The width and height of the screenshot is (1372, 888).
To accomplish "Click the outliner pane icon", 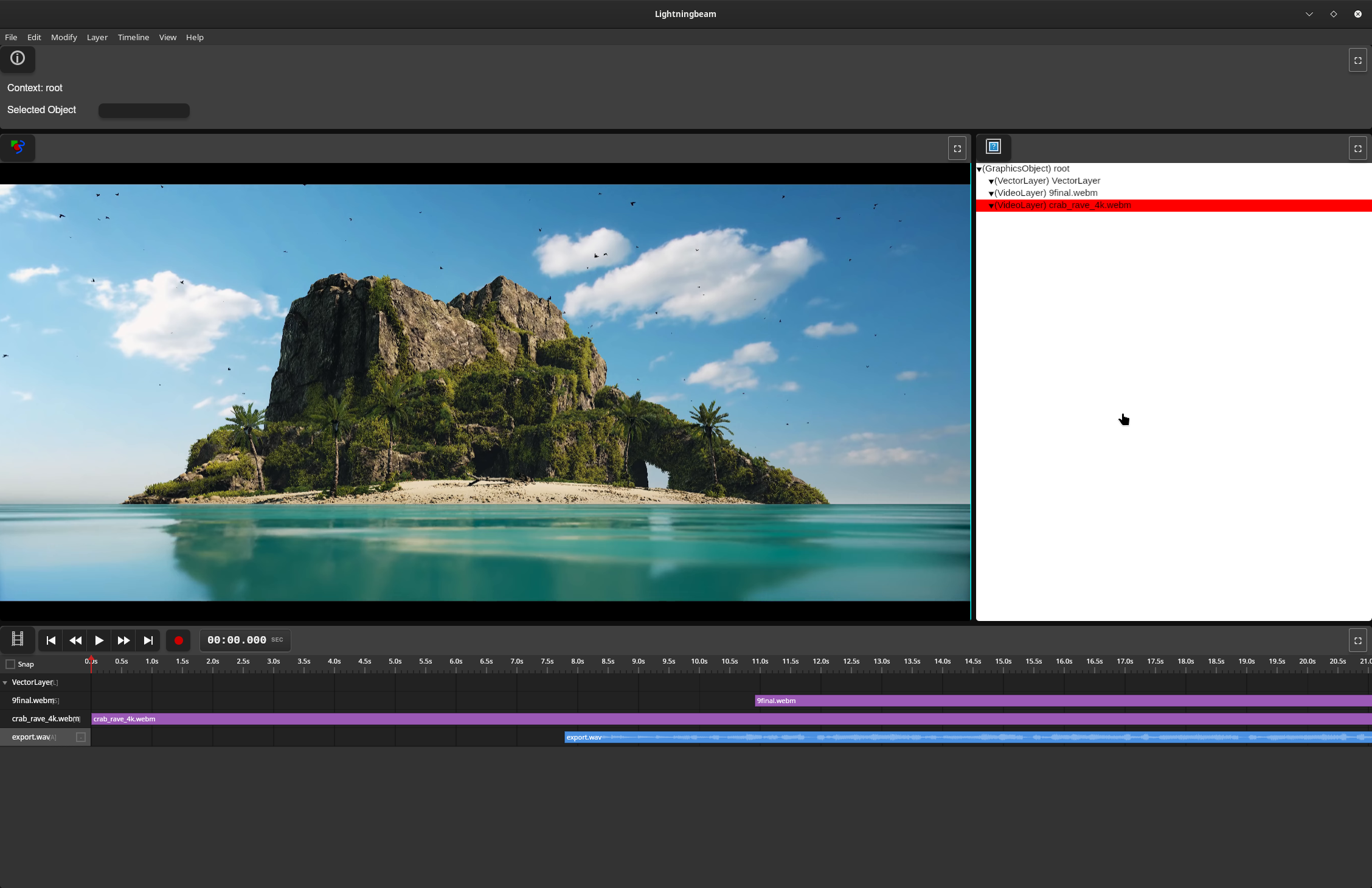I will click(x=993, y=147).
